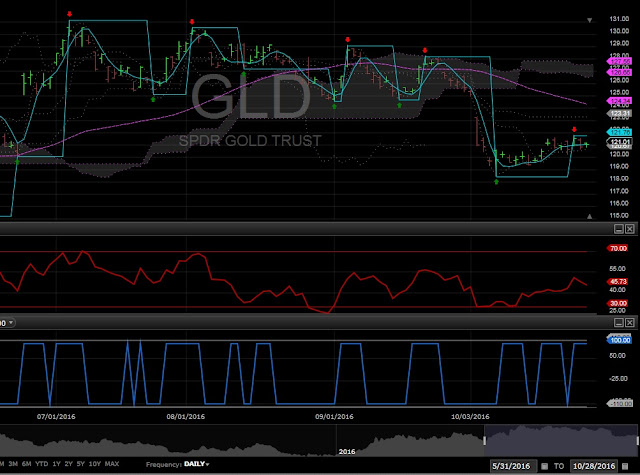Click the up triangle below the price axis
The image size is (640, 475).
point(589,216)
